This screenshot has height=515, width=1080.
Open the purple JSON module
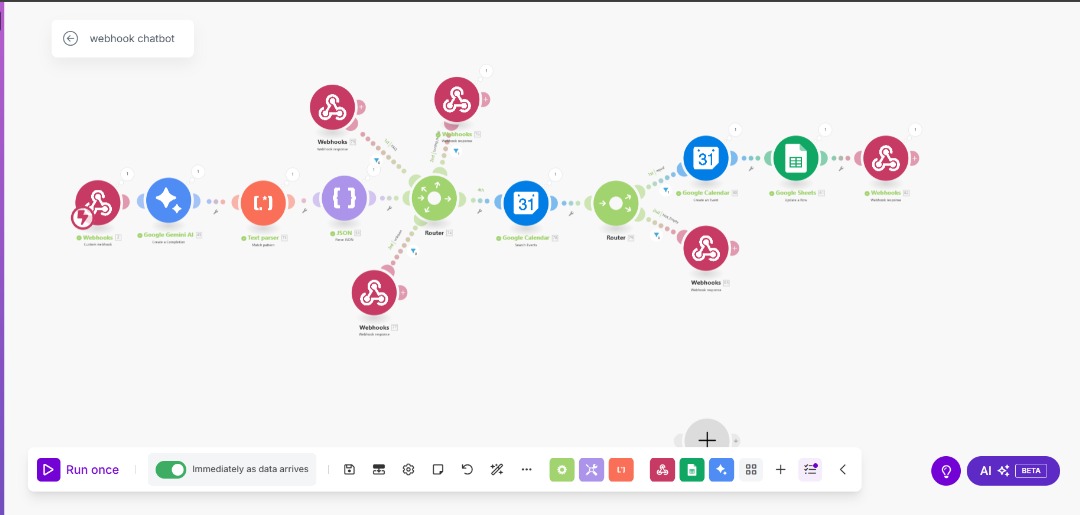[344, 198]
